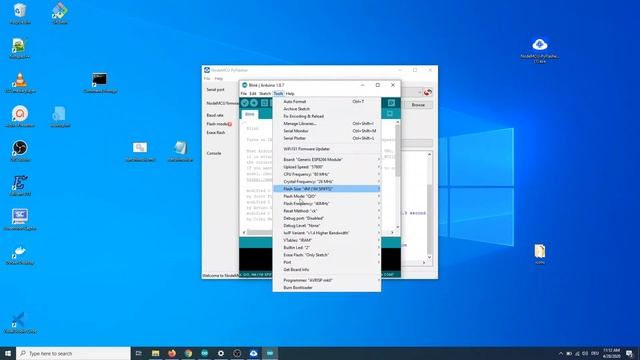
Task: Expand the Reset Method submenu
Action: pos(327,211)
